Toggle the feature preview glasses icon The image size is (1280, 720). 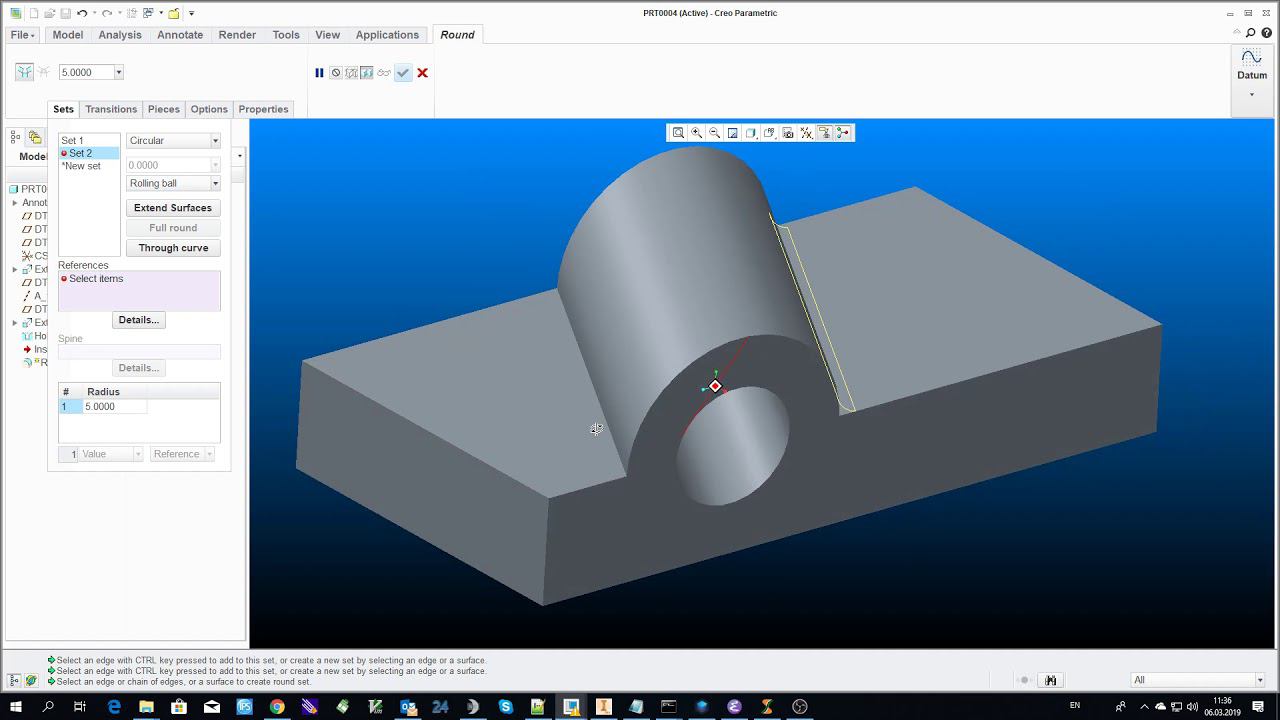coord(384,73)
